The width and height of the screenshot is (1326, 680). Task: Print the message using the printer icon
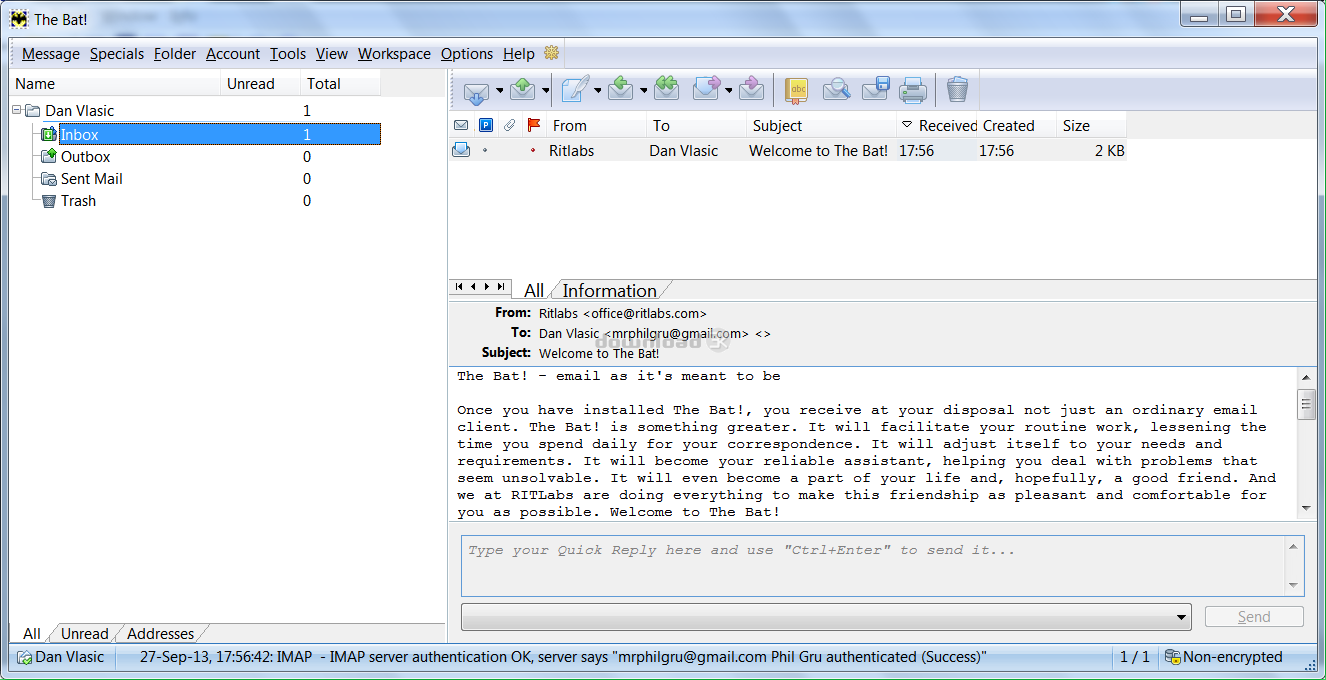coord(912,91)
